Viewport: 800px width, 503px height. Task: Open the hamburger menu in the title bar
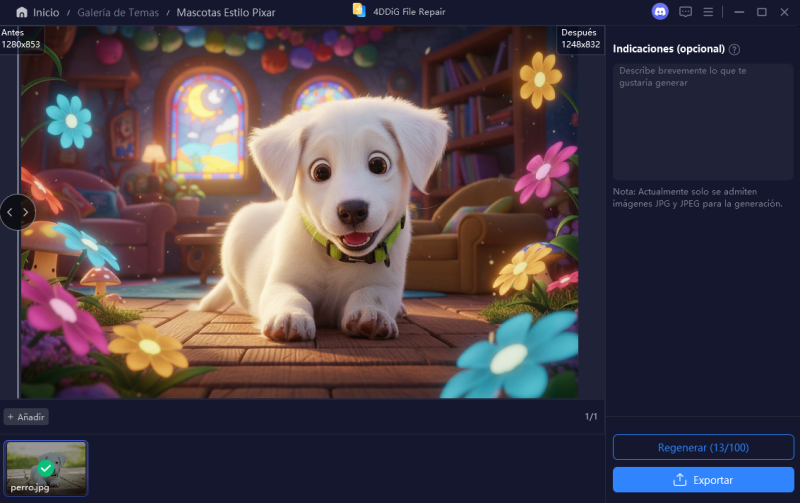click(x=708, y=12)
